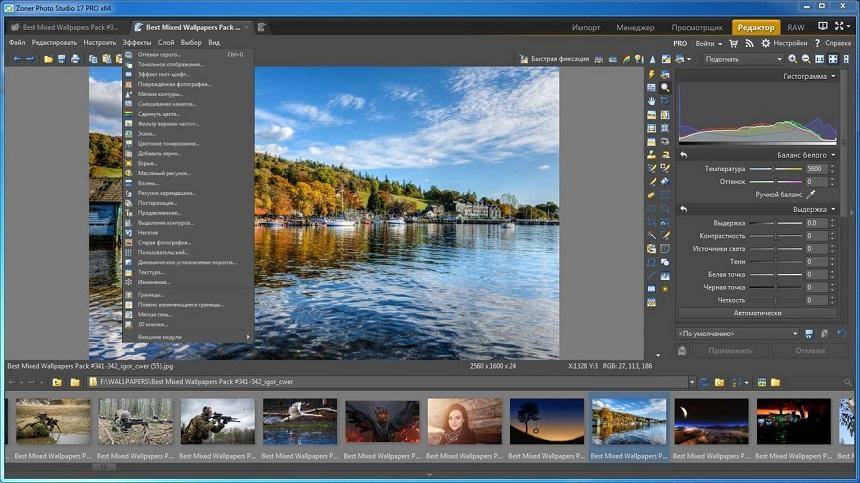Open the По умолчанию preset dropdown
Screen dimensions: 860x483
(738, 333)
